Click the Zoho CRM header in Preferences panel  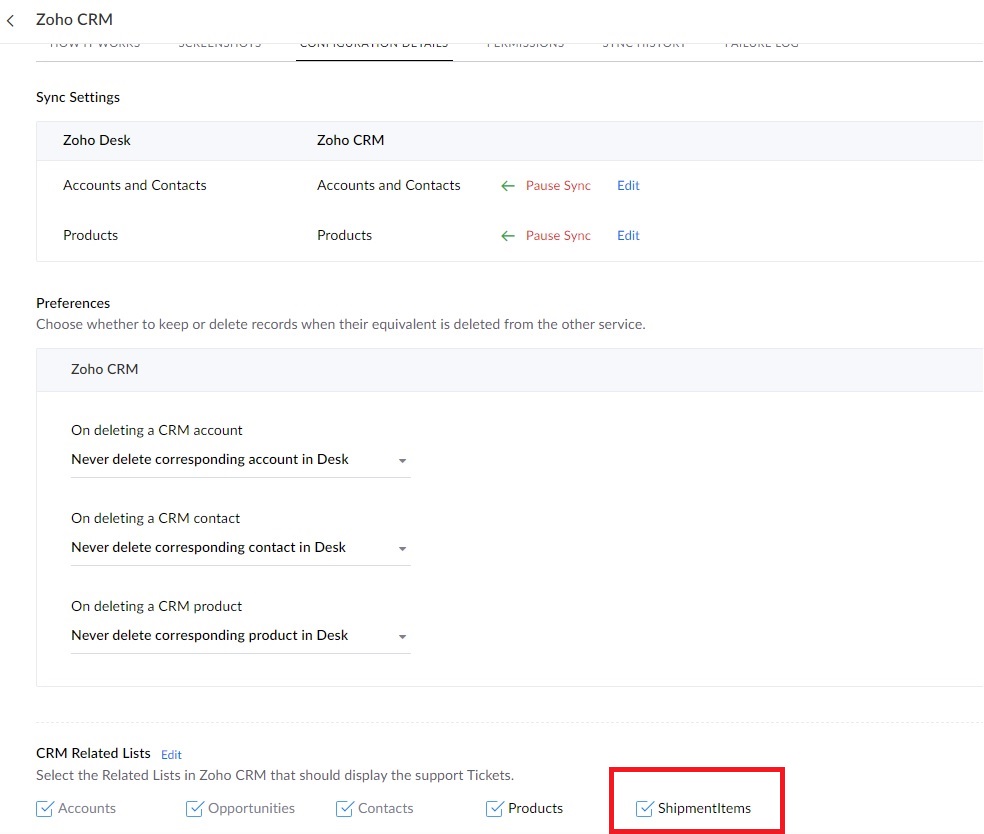(104, 370)
